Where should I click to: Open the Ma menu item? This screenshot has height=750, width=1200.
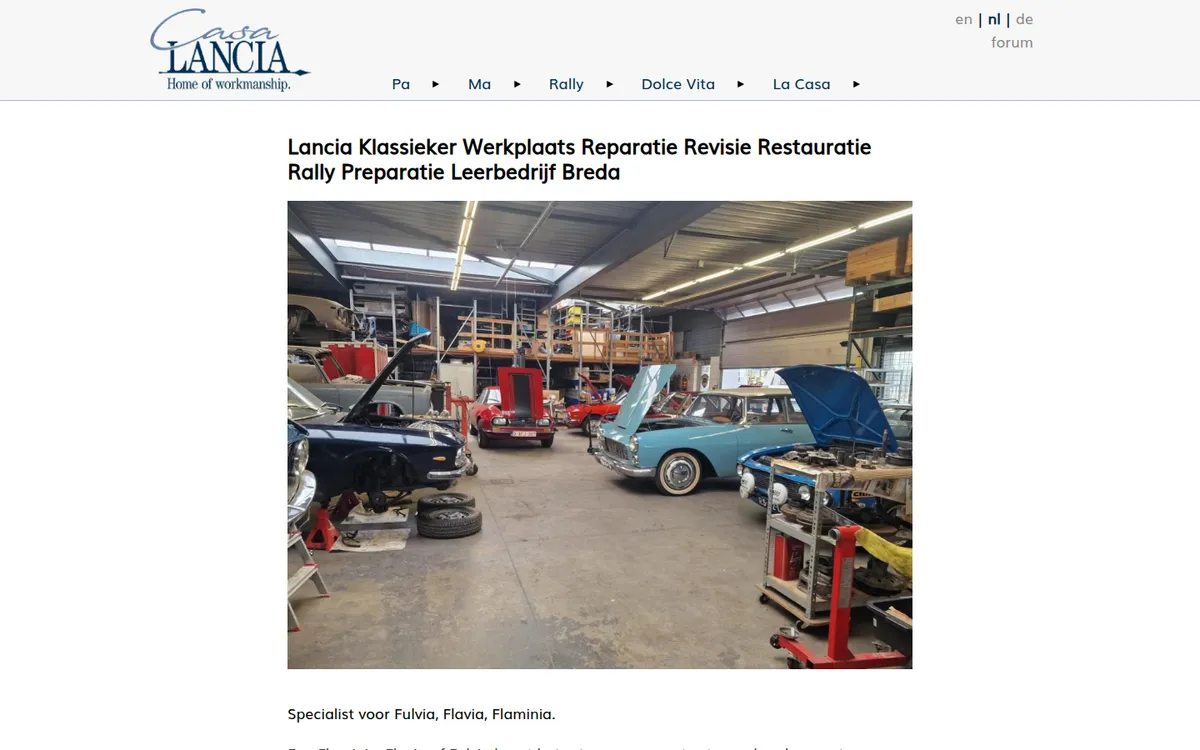(x=480, y=84)
